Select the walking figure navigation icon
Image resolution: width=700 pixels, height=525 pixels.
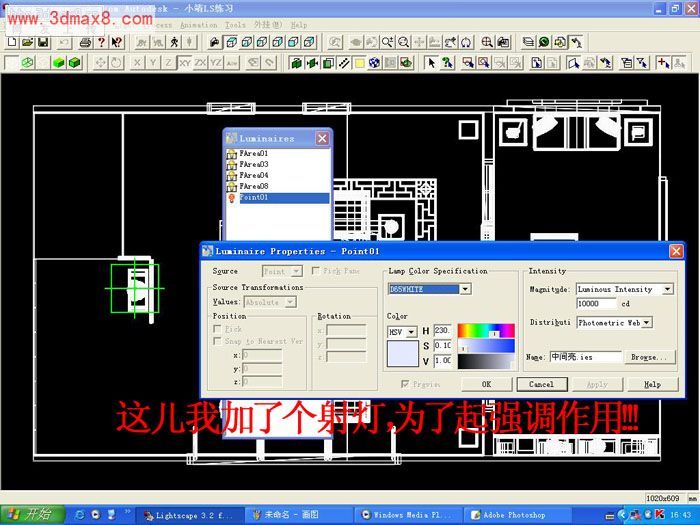coord(174,42)
